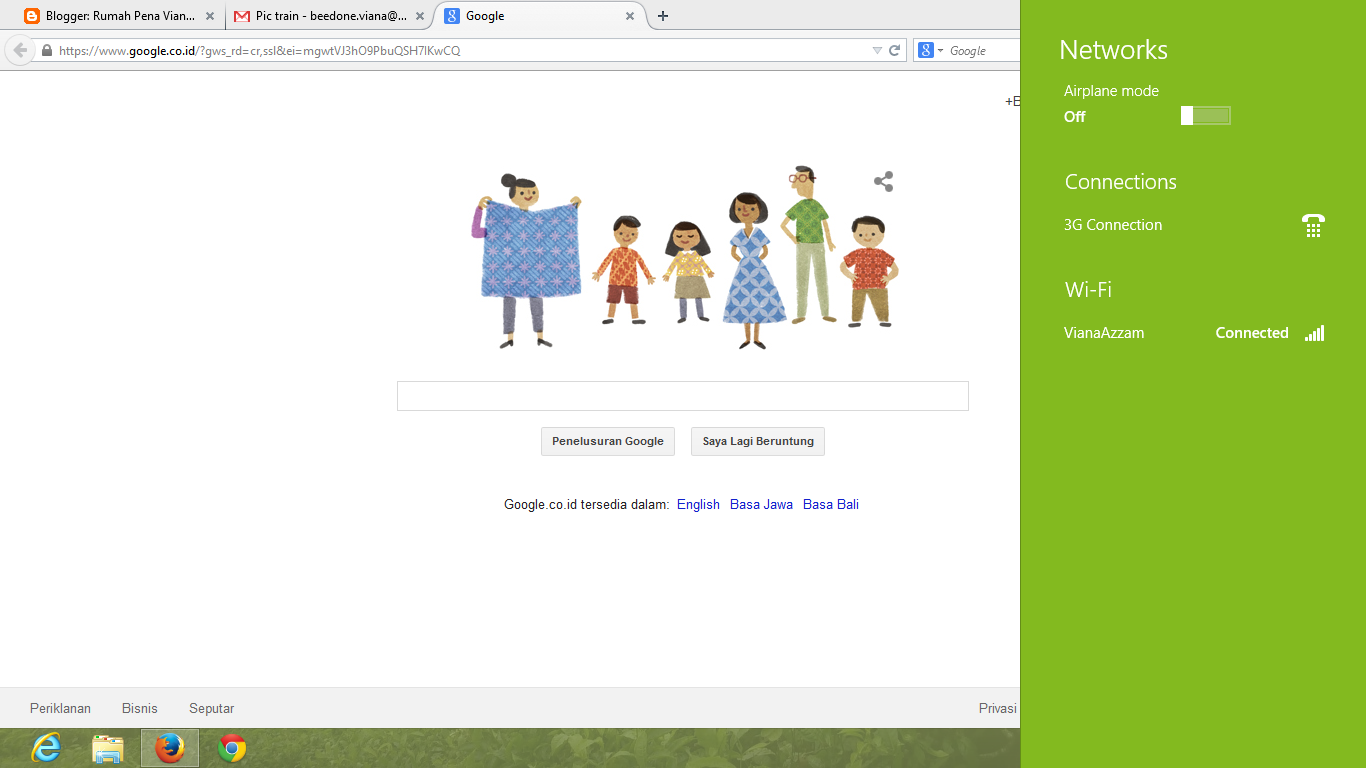Reload the page with the refresh icon
Image resolution: width=1366 pixels, height=768 pixels.
click(895, 50)
